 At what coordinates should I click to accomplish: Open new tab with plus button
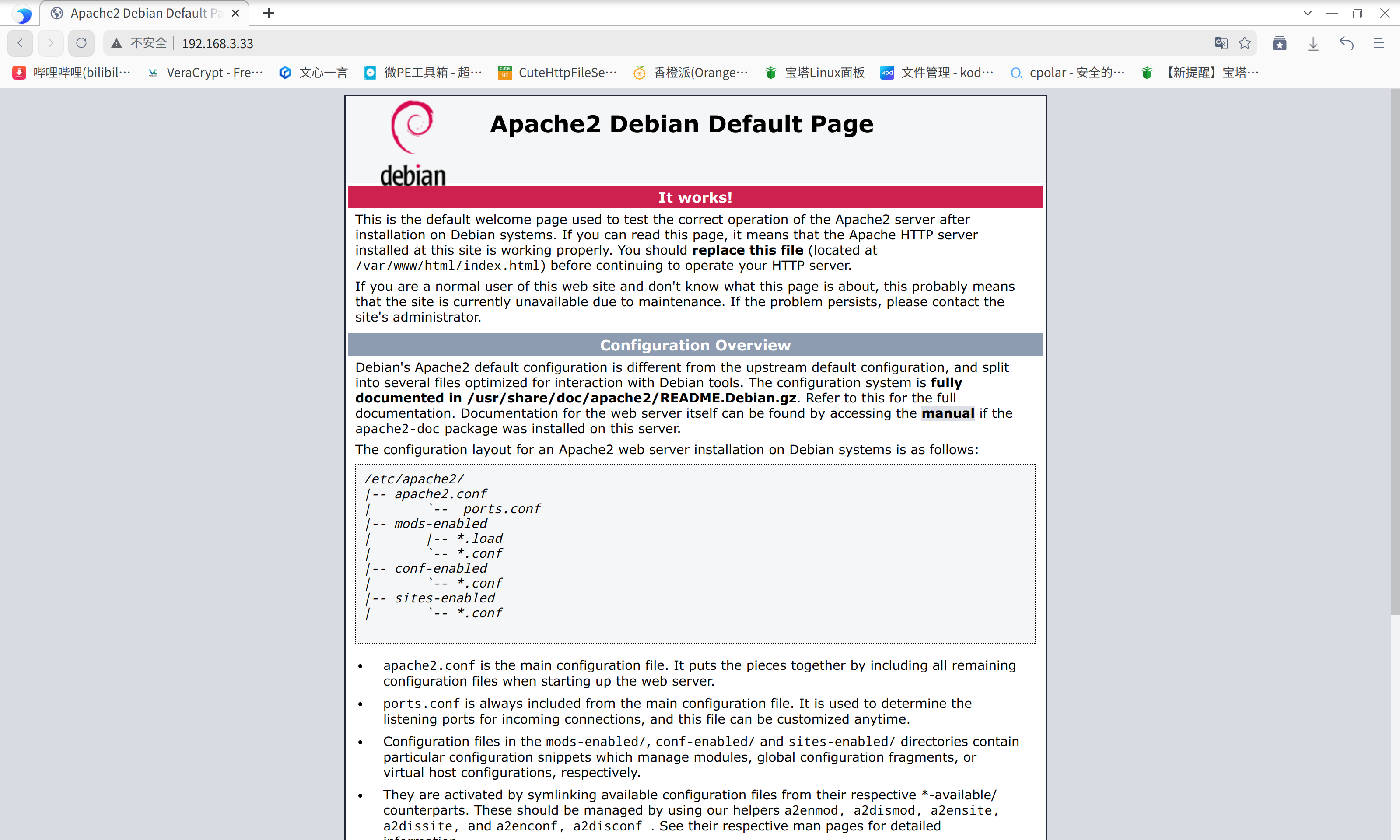(x=269, y=13)
